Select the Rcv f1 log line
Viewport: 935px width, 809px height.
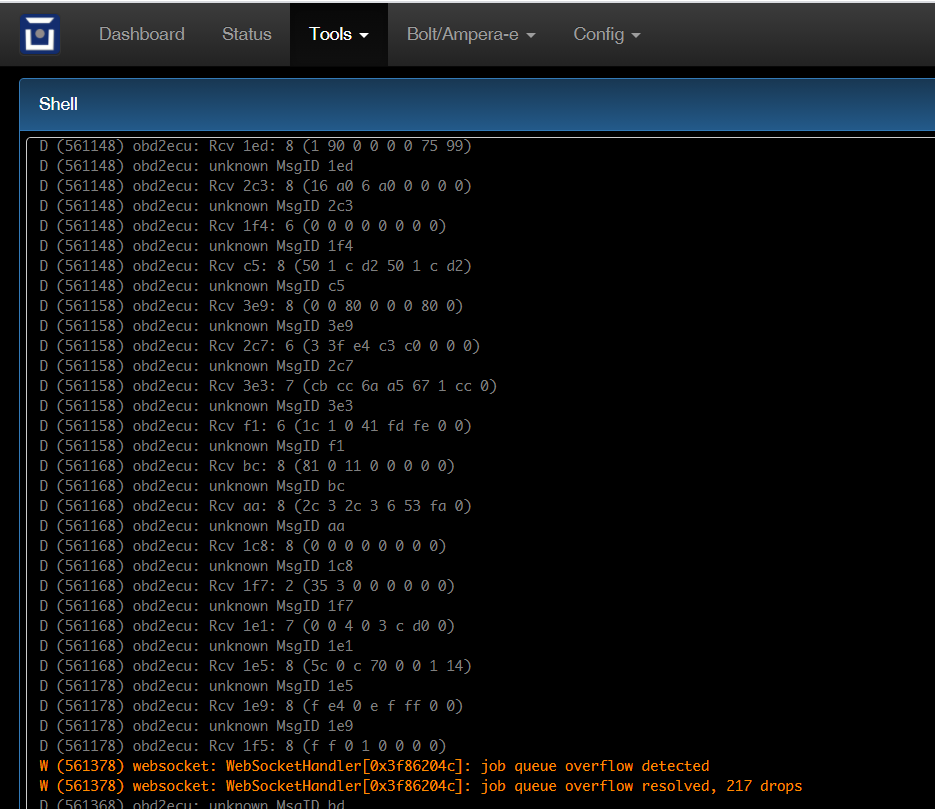click(255, 426)
